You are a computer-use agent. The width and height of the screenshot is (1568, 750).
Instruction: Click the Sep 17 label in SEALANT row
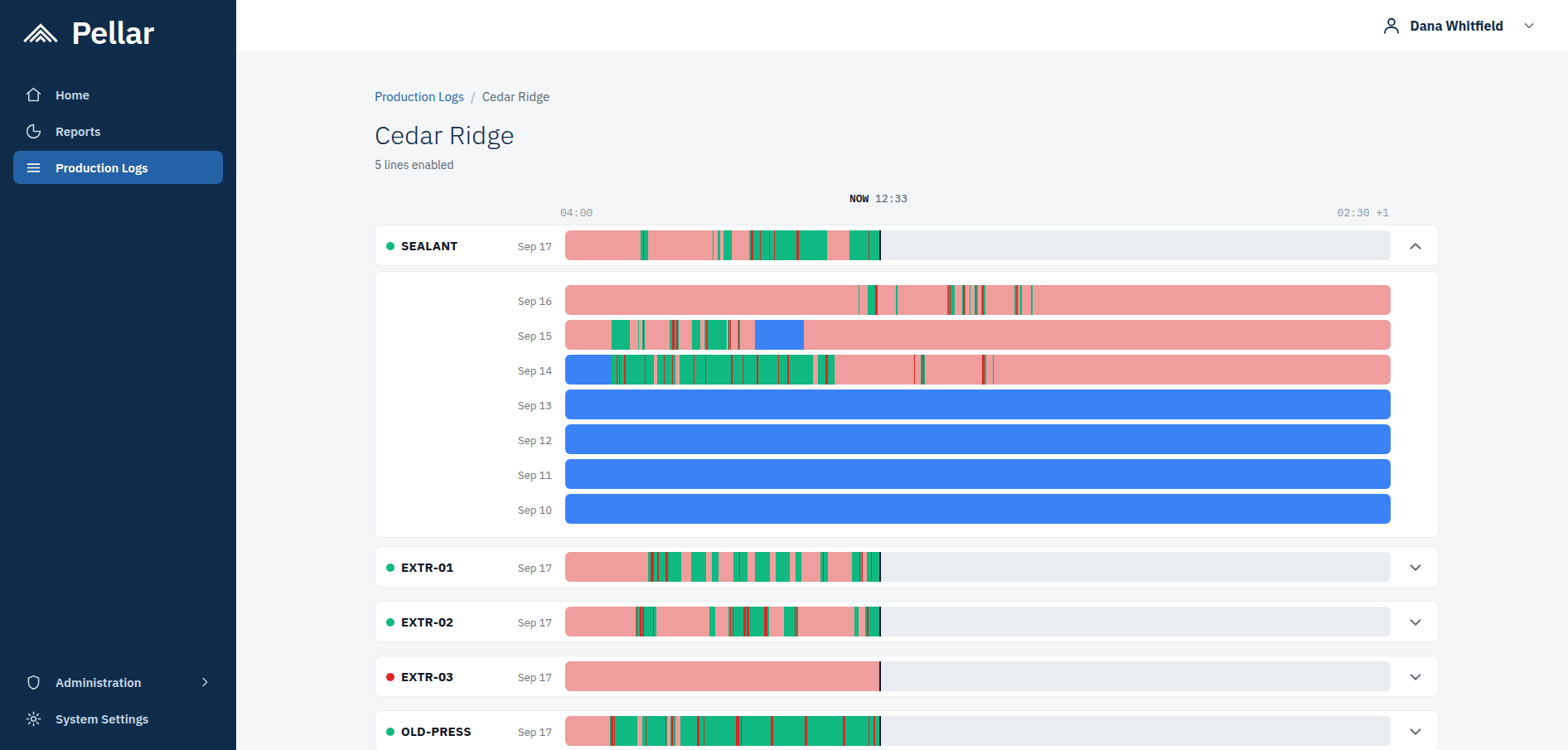point(535,246)
